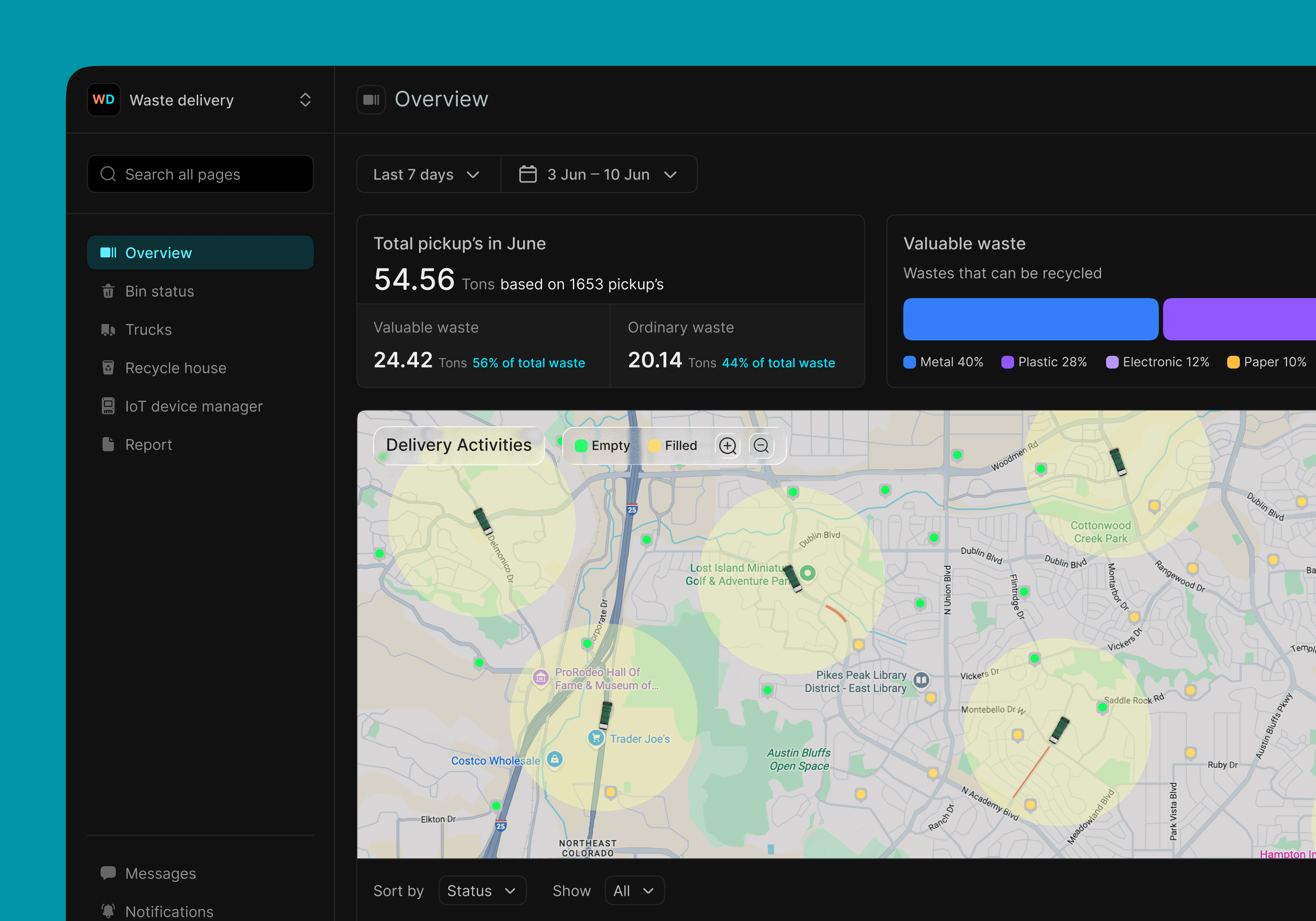
Task: Click the Metal 40% color swatch
Action: 909,362
